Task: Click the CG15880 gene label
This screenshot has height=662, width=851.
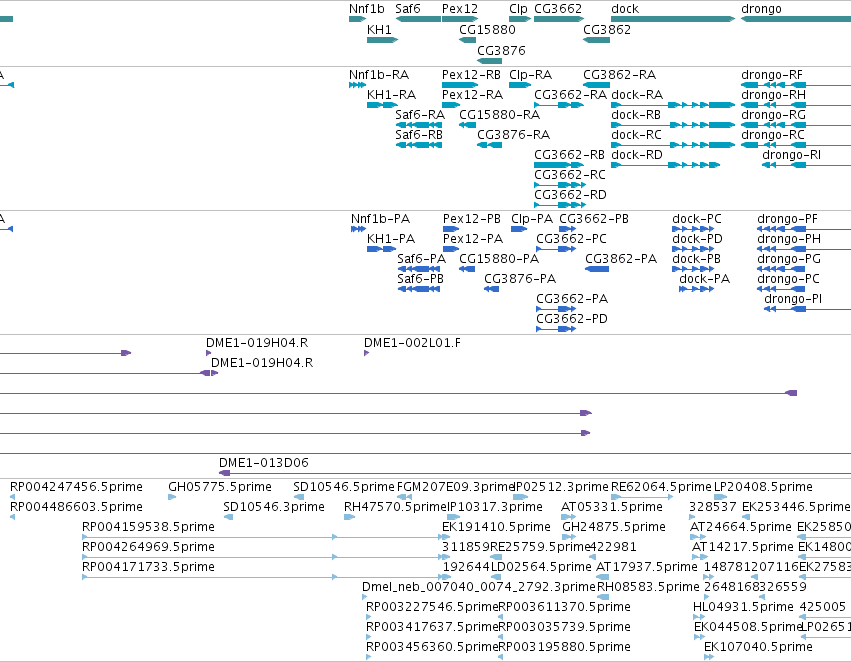Action: [x=487, y=30]
